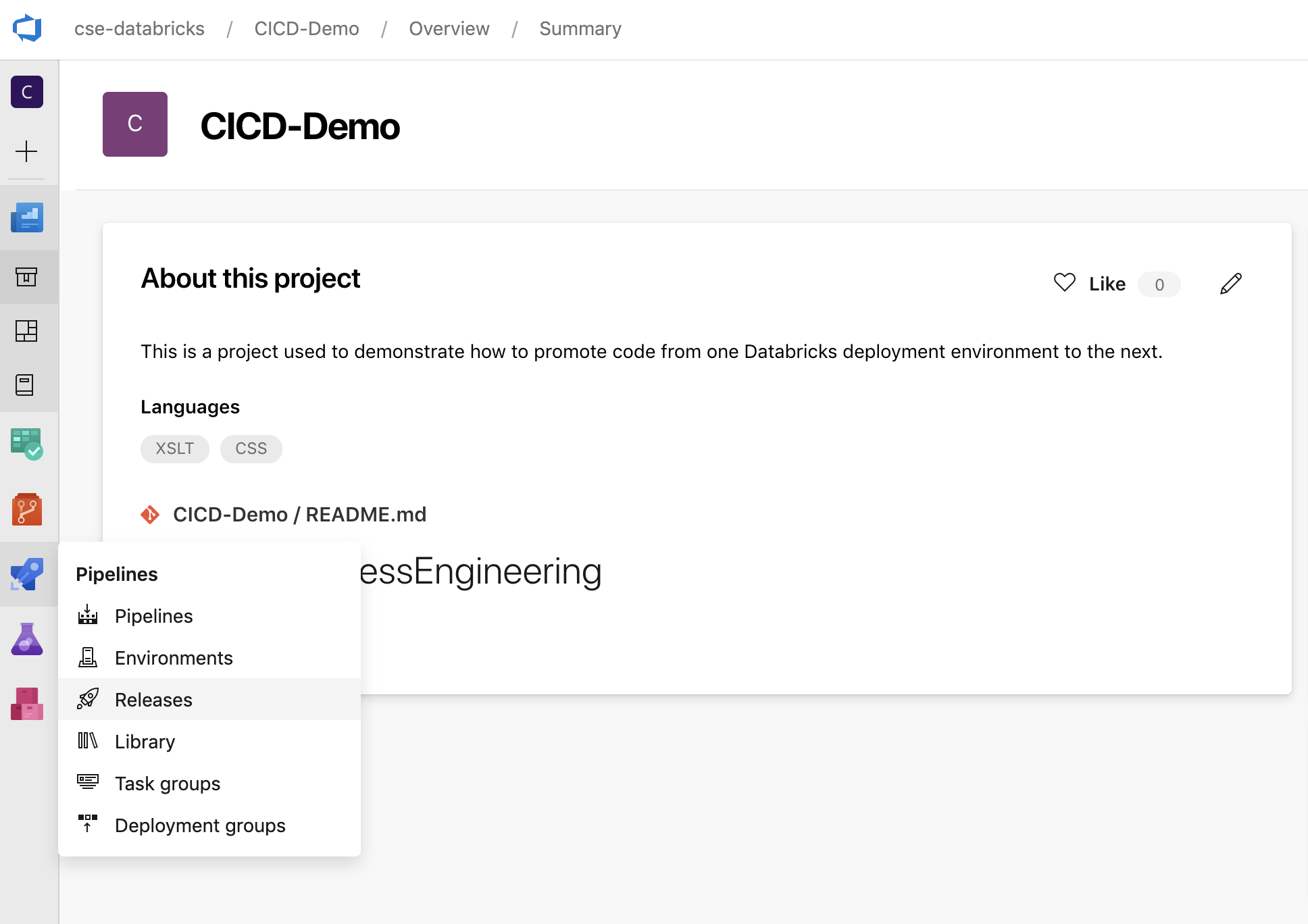Click the Task groups icon in menu
The height and width of the screenshot is (924, 1308).
coord(87,783)
